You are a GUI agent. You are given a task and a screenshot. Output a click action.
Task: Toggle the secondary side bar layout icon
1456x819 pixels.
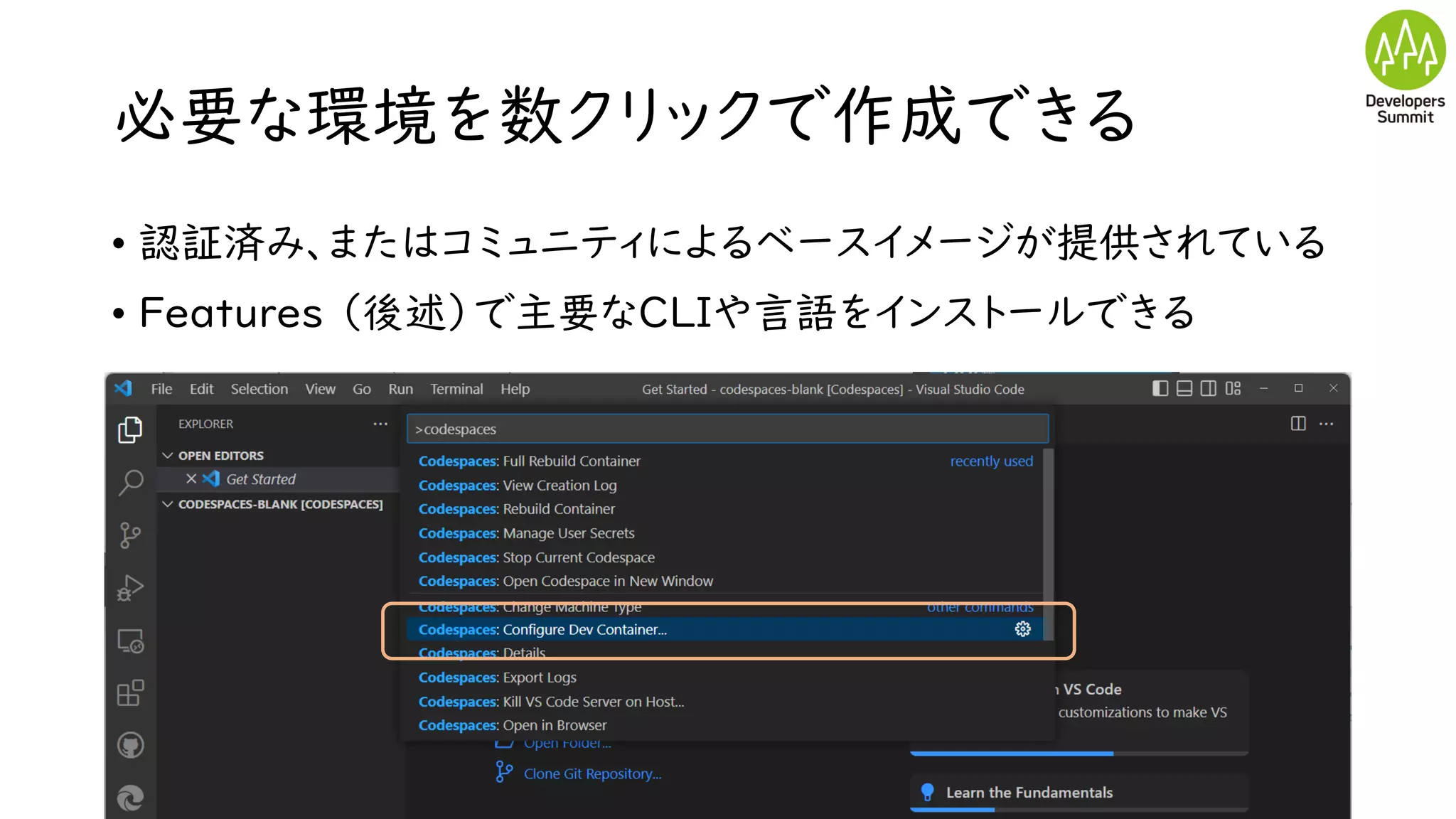1209,388
